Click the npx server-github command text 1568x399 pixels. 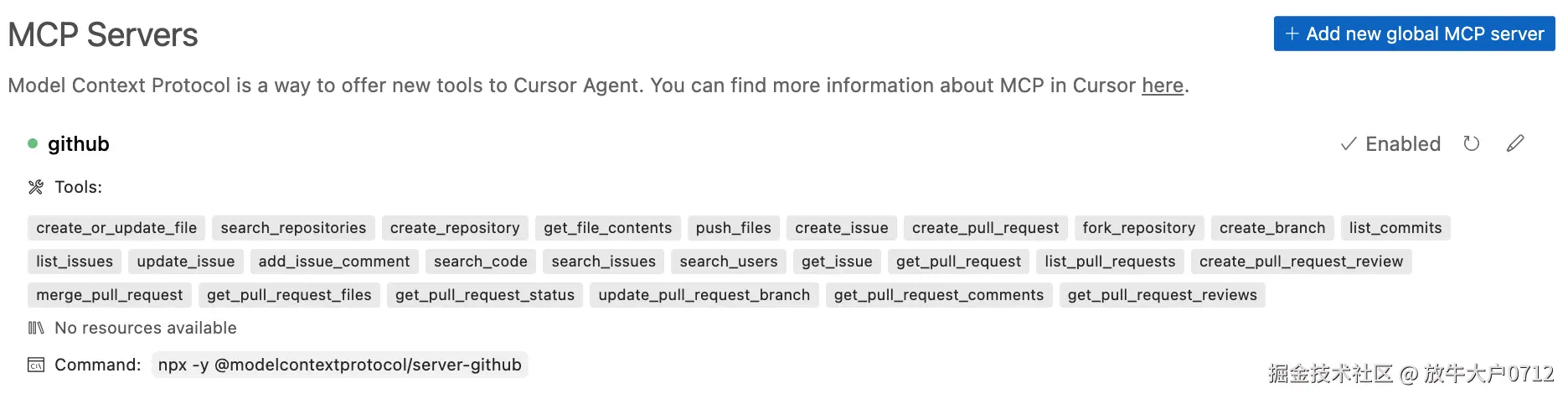[x=339, y=365]
